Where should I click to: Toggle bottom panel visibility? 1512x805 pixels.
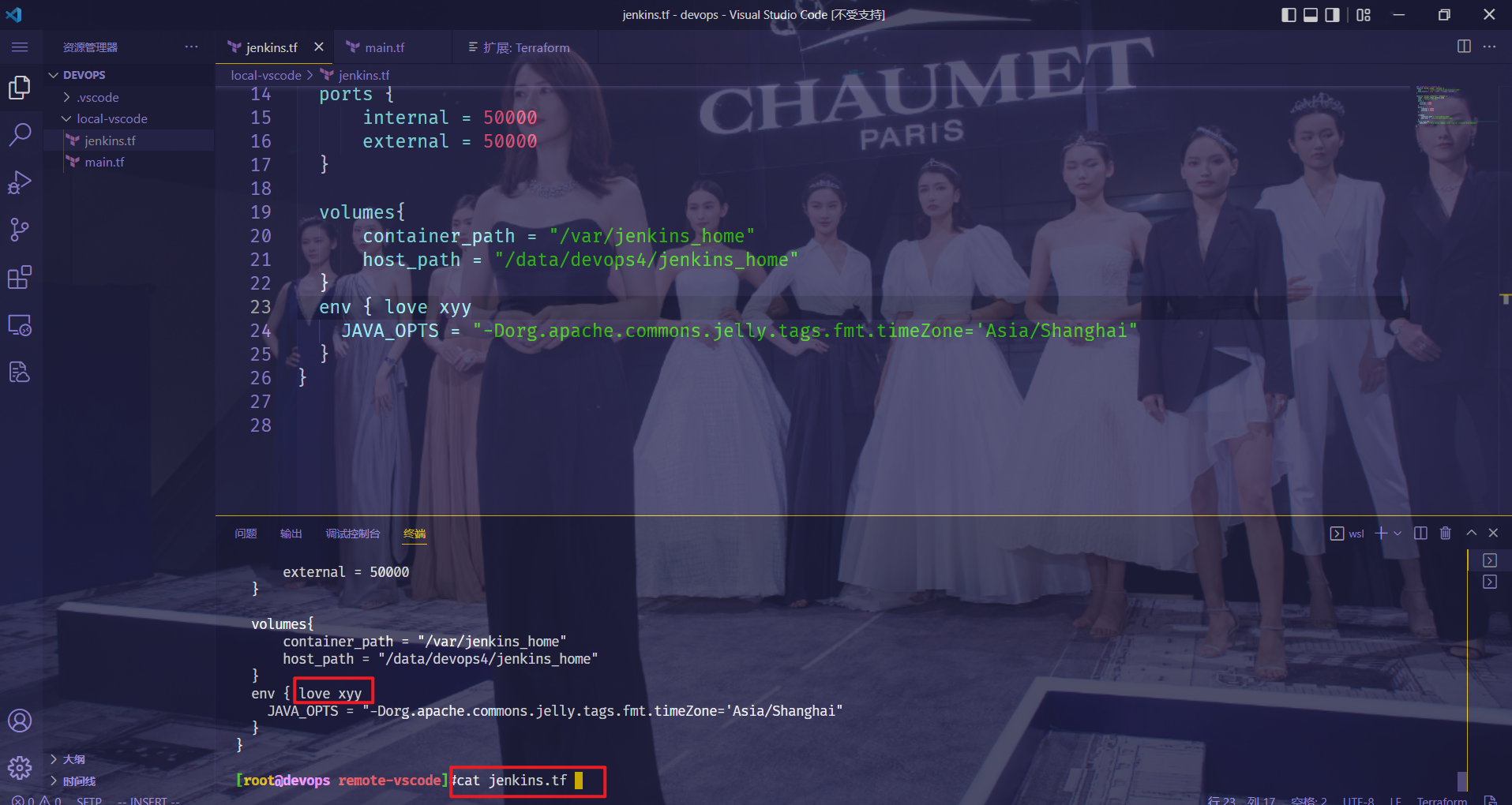(x=1311, y=14)
